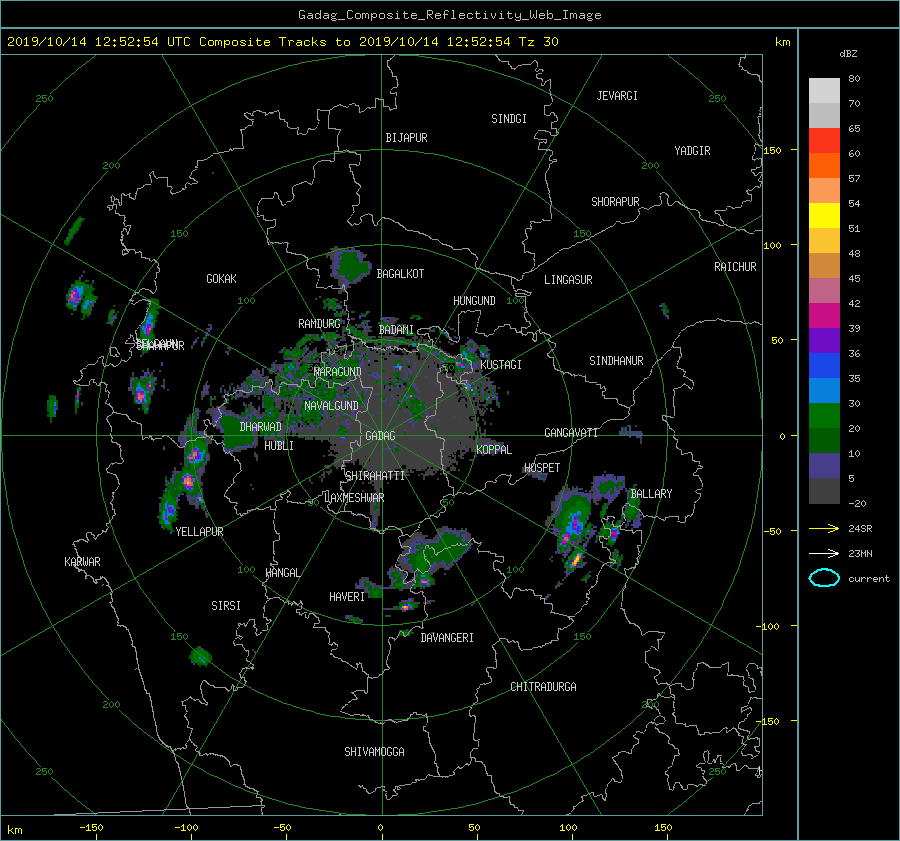Screen dimensions: 900x841
Task: Click the SHIVAMOGGA city label
Action: pos(374,751)
